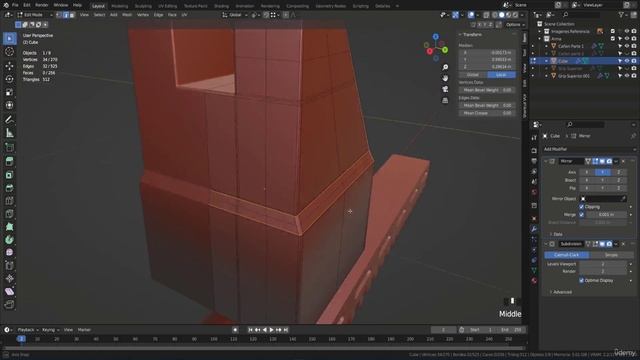Expand Imágenes Referencia collection in outliner
The width and height of the screenshot is (640, 360).
540,31
